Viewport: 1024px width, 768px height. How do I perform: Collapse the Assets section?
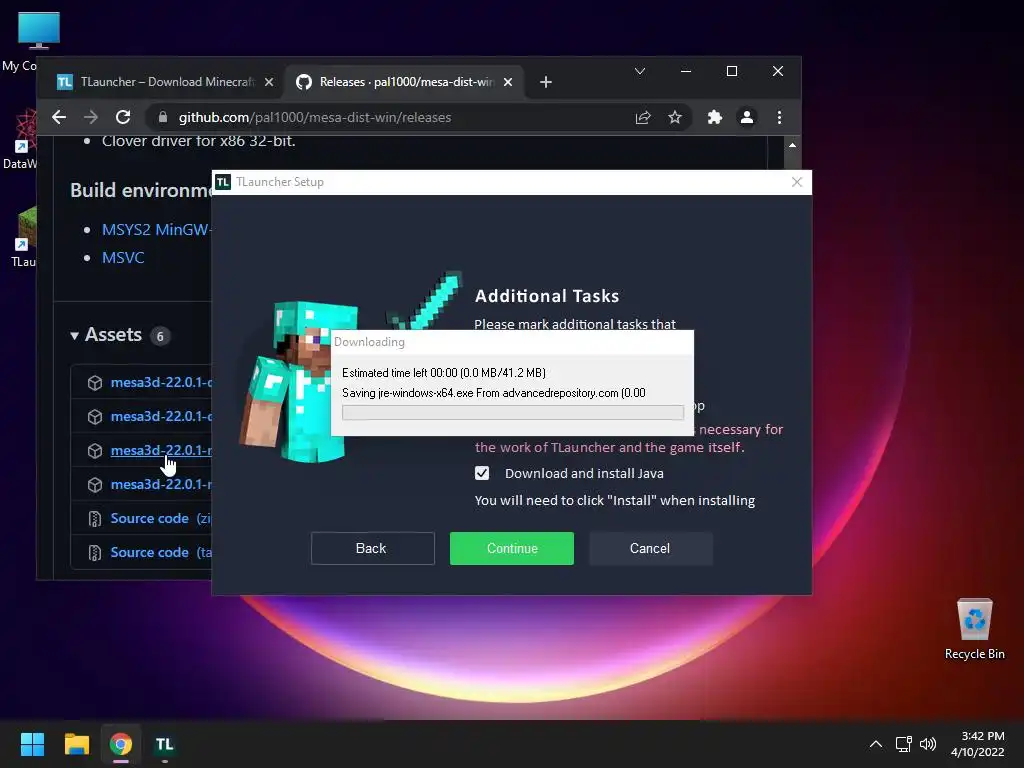pos(74,336)
